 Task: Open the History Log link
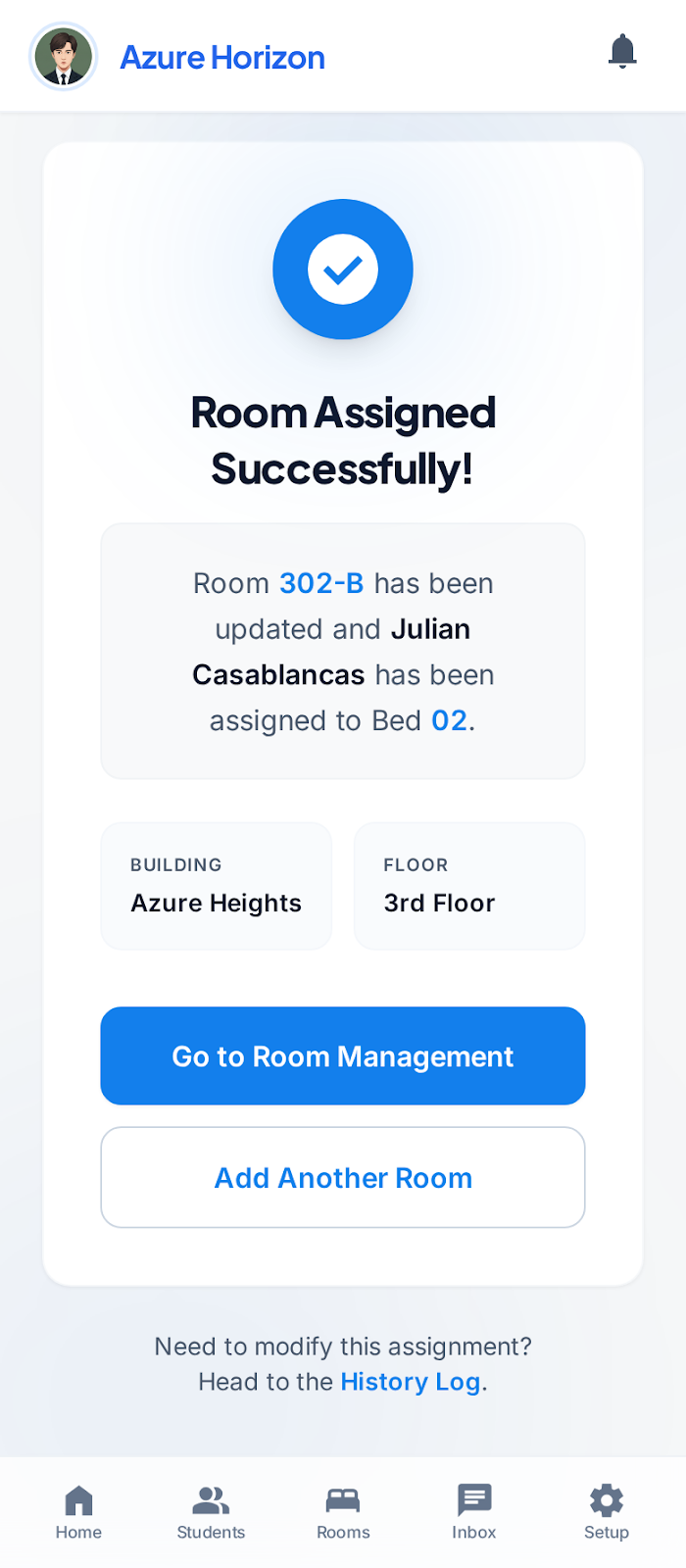click(411, 1382)
